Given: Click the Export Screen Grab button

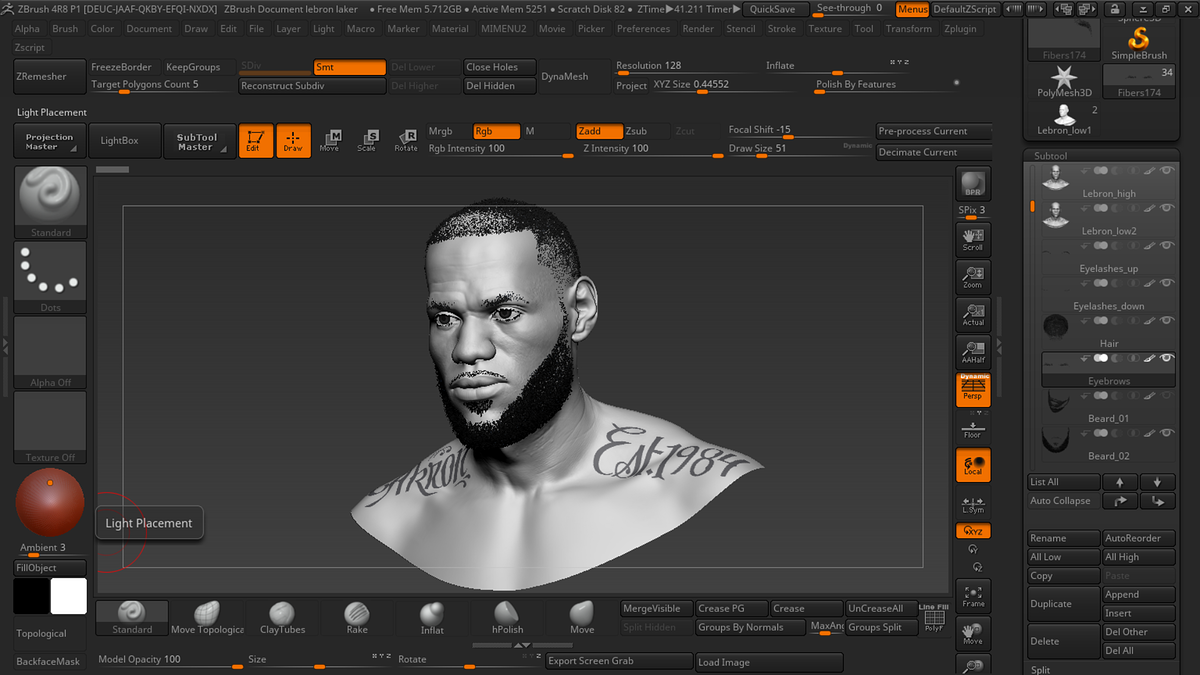Looking at the screenshot, I should coord(619,661).
